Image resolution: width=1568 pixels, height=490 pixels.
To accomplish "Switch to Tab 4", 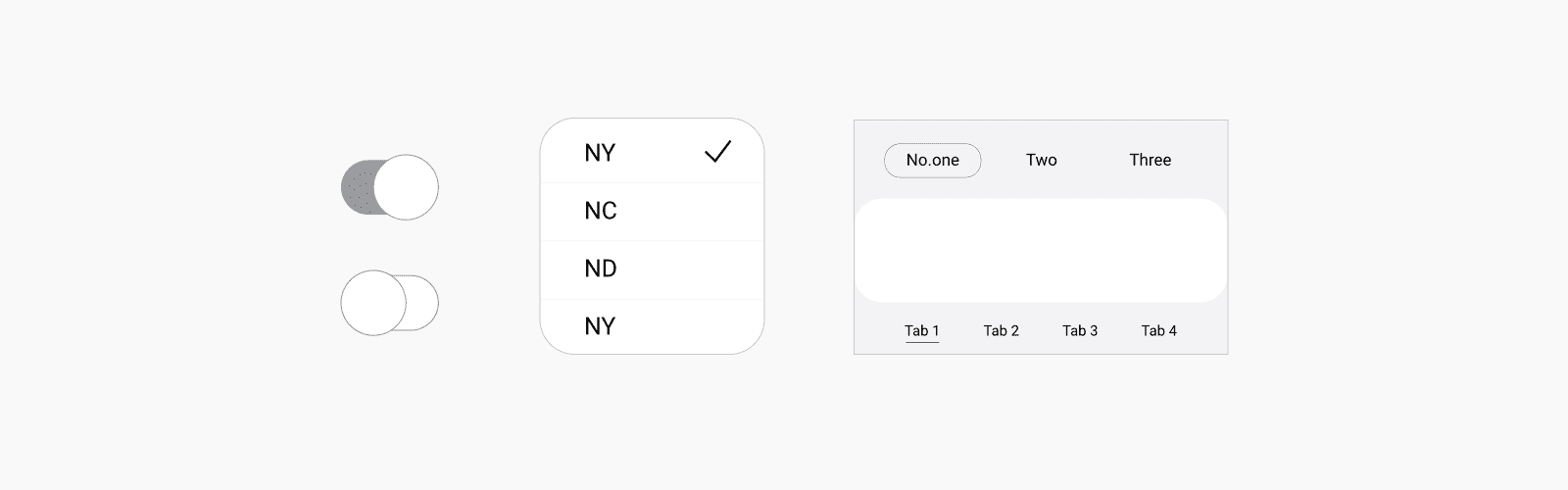I will click(x=1158, y=330).
